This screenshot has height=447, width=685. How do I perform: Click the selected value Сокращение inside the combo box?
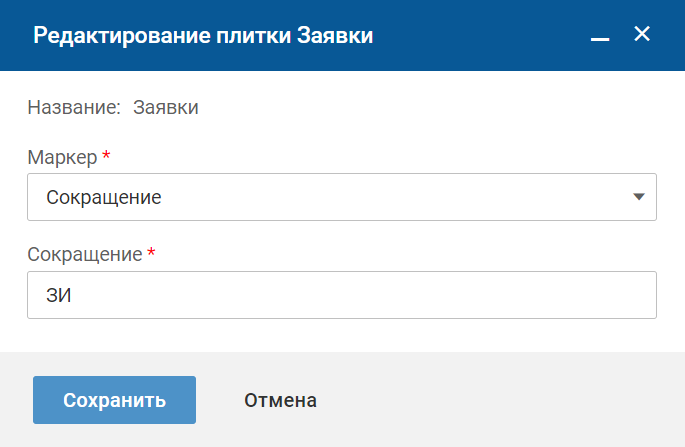tap(104, 197)
